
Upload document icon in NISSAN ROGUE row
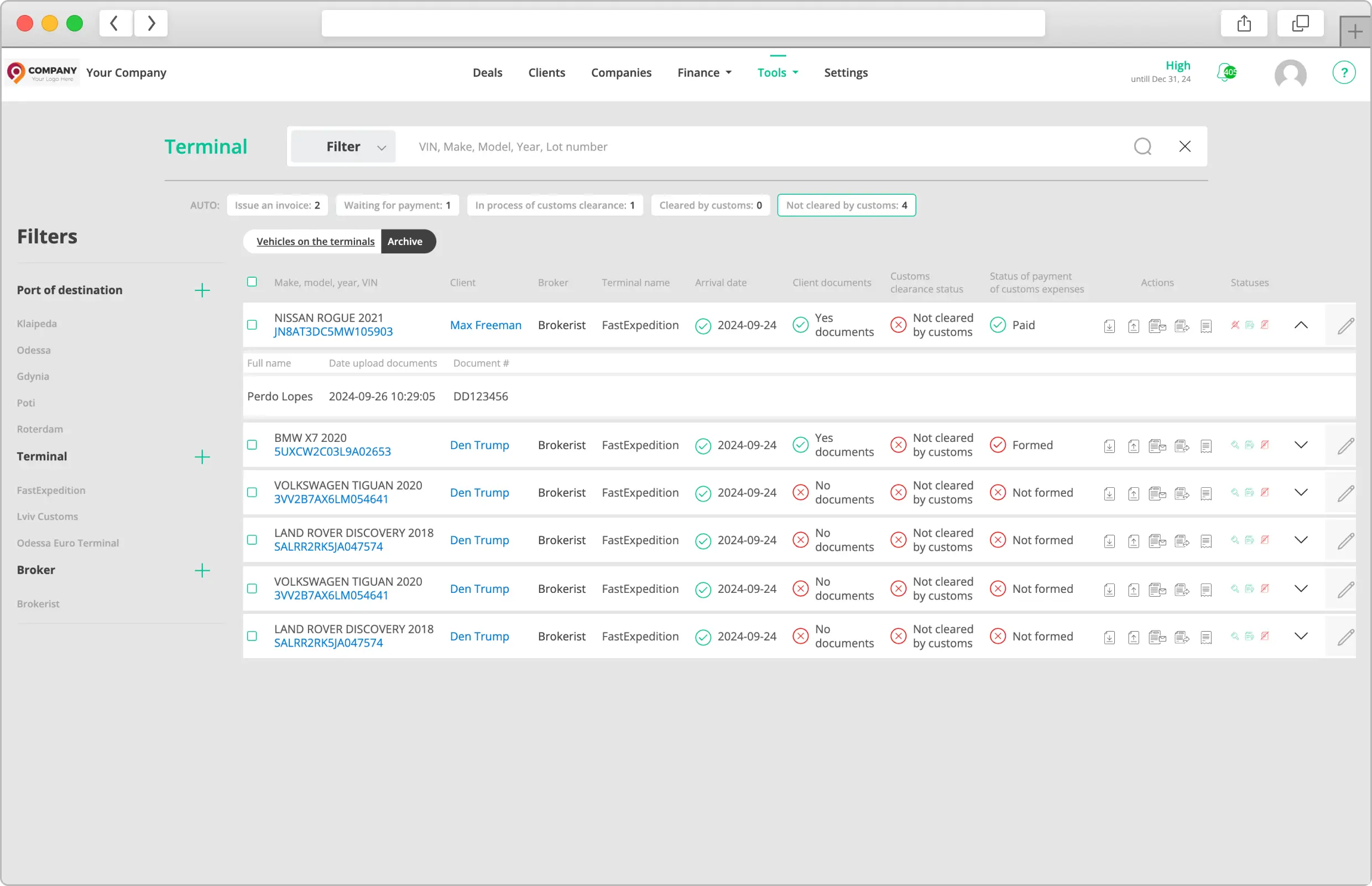pos(1133,326)
